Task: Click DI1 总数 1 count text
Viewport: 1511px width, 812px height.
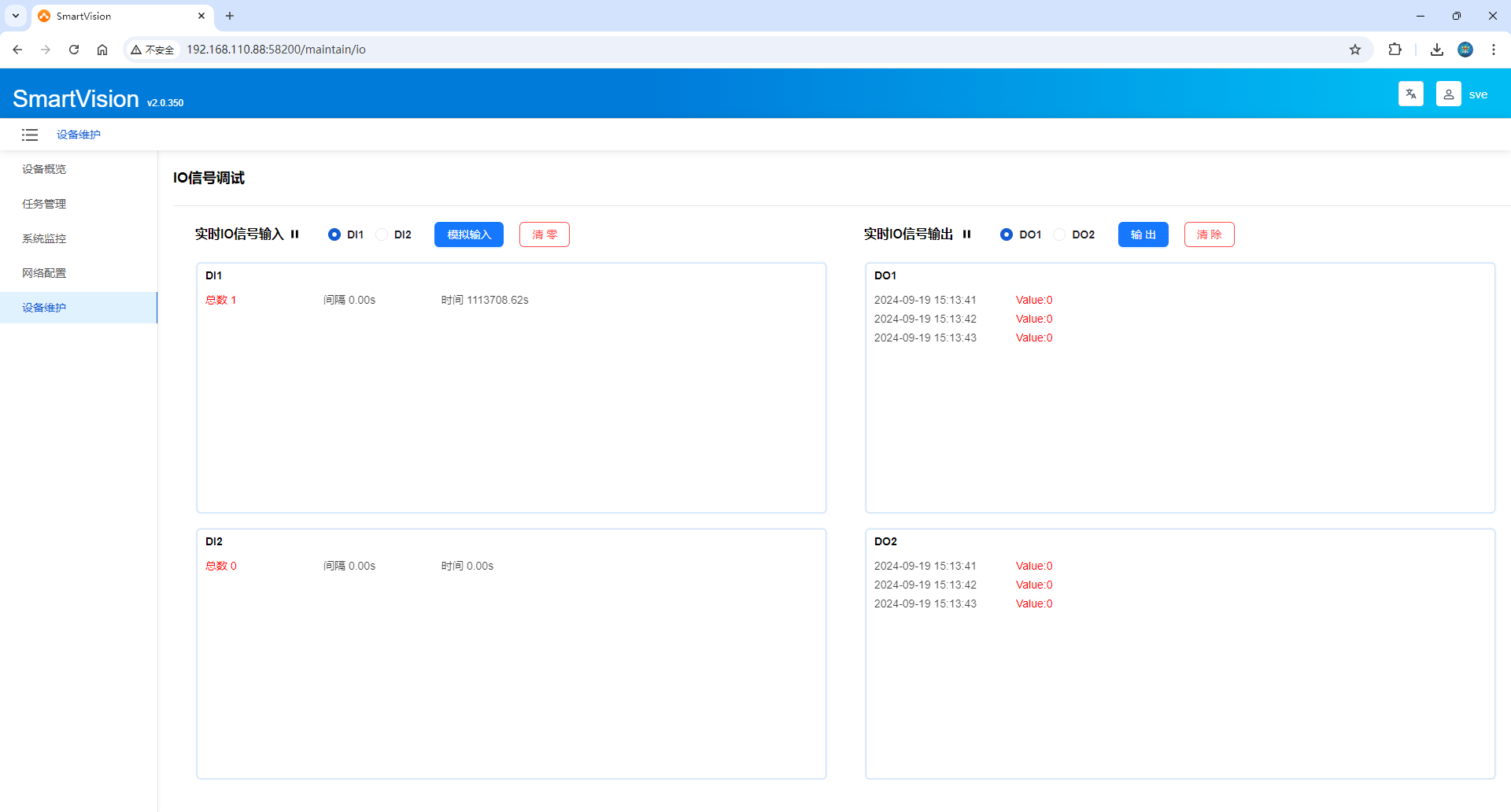Action: pos(221,300)
